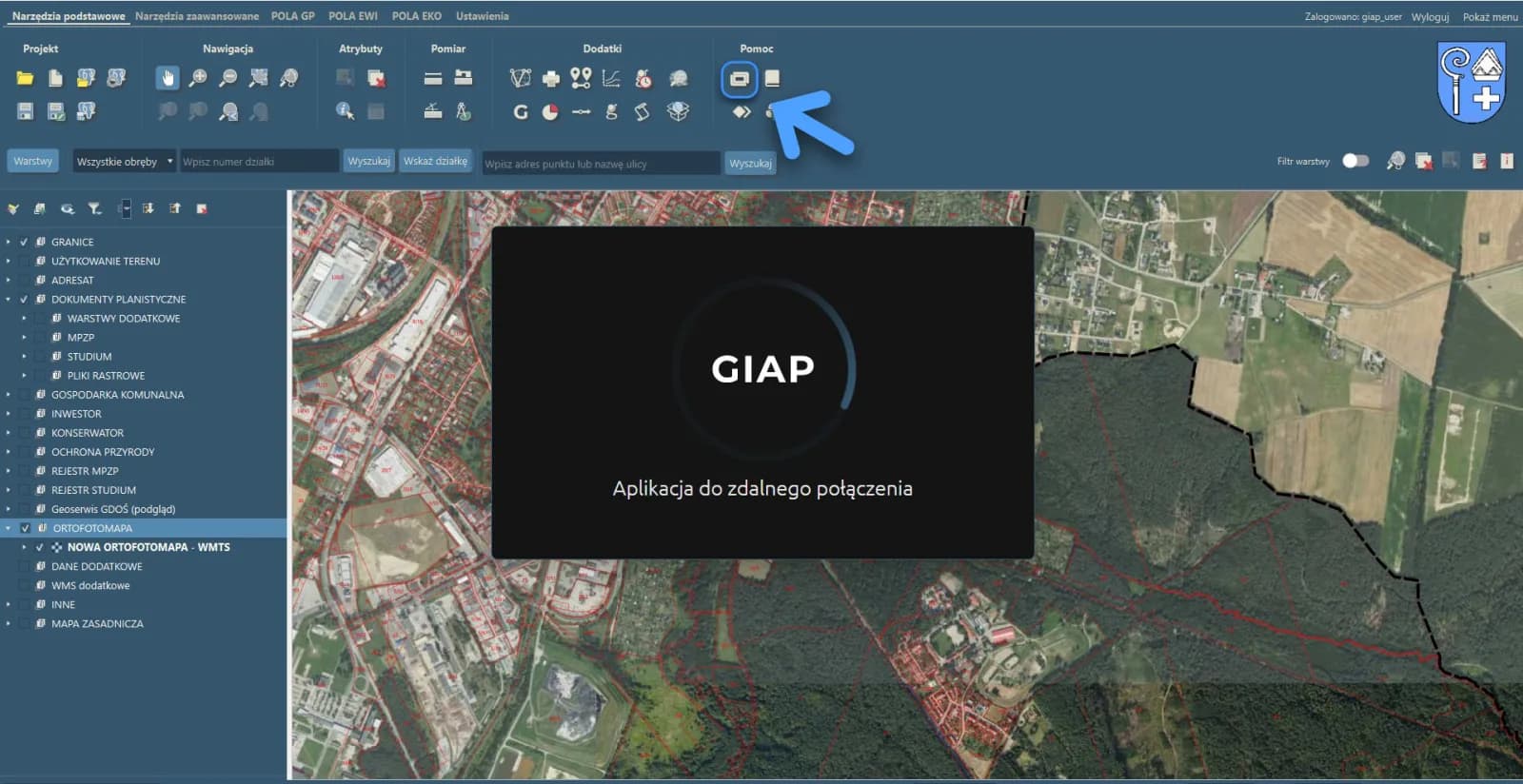Focus the Wpisz numer działki field
The width and height of the screenshot is (1523, 784).
[260, 161]
